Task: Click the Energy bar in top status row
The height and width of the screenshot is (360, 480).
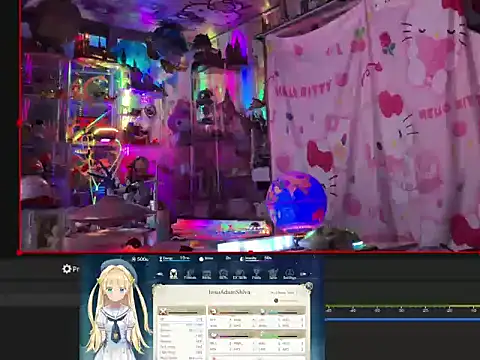Action: click(174, 259)
